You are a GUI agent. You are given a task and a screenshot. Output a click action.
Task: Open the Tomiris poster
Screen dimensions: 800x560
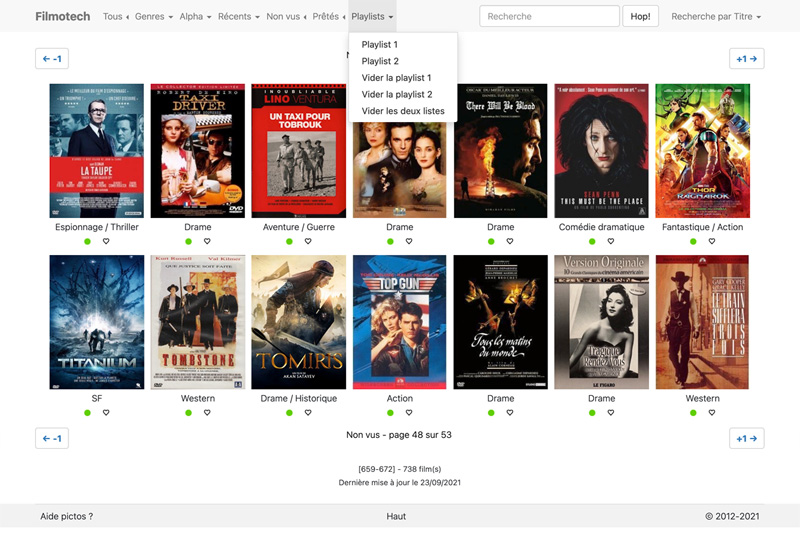(298, 322)
